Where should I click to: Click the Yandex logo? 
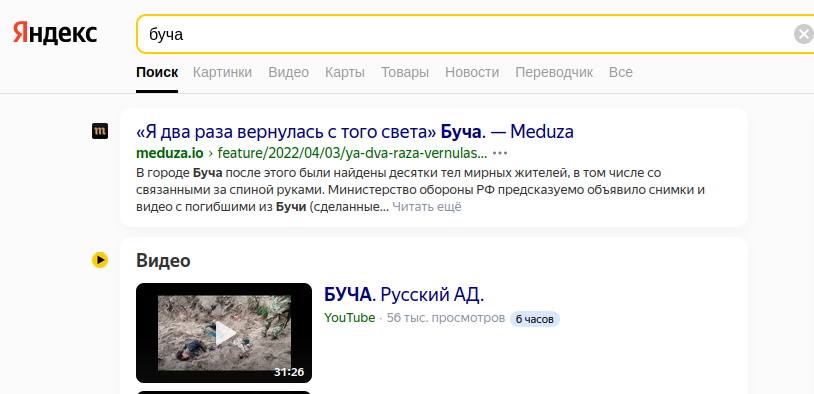(55, 33)
